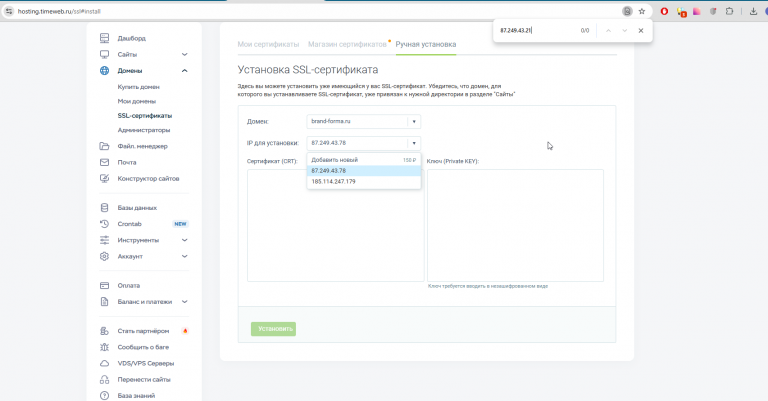The width and height of the screenshot is (768, 401).
Task: Go to next find result arrow
Action: coord(624,30)
